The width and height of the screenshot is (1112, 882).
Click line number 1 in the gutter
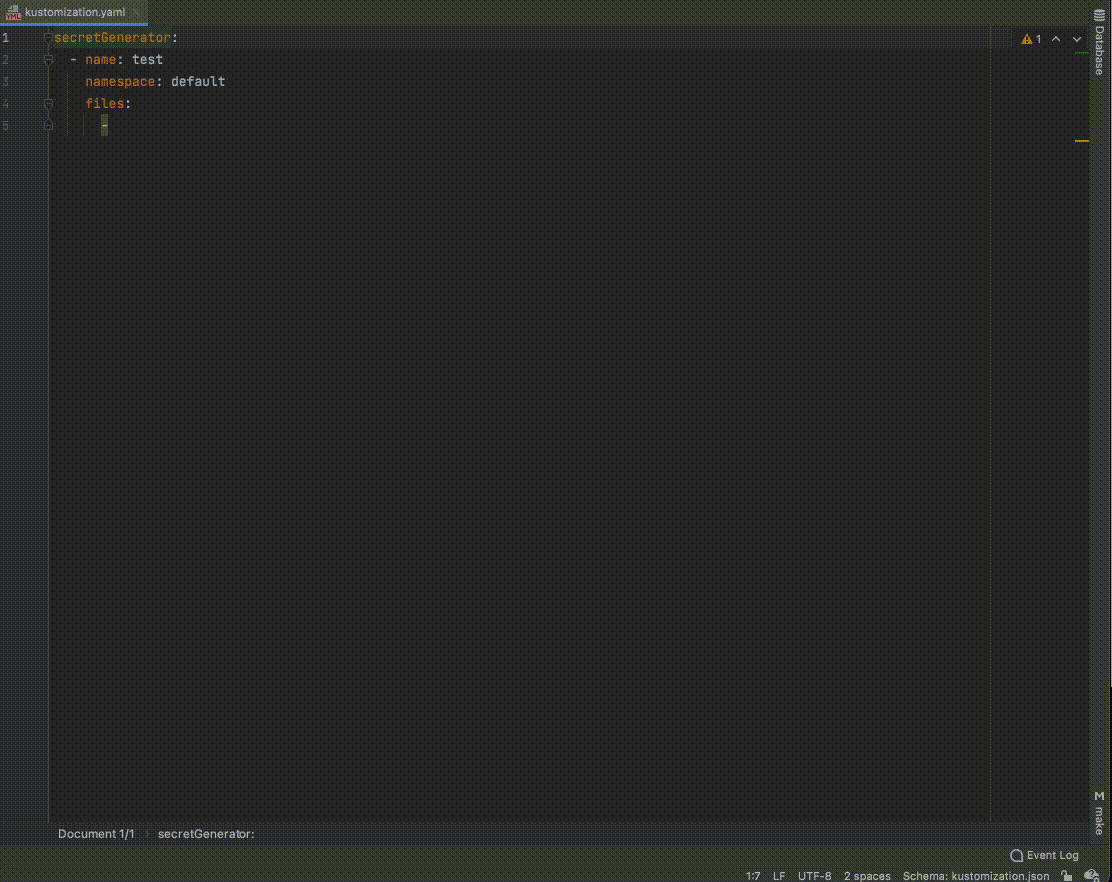6,38
